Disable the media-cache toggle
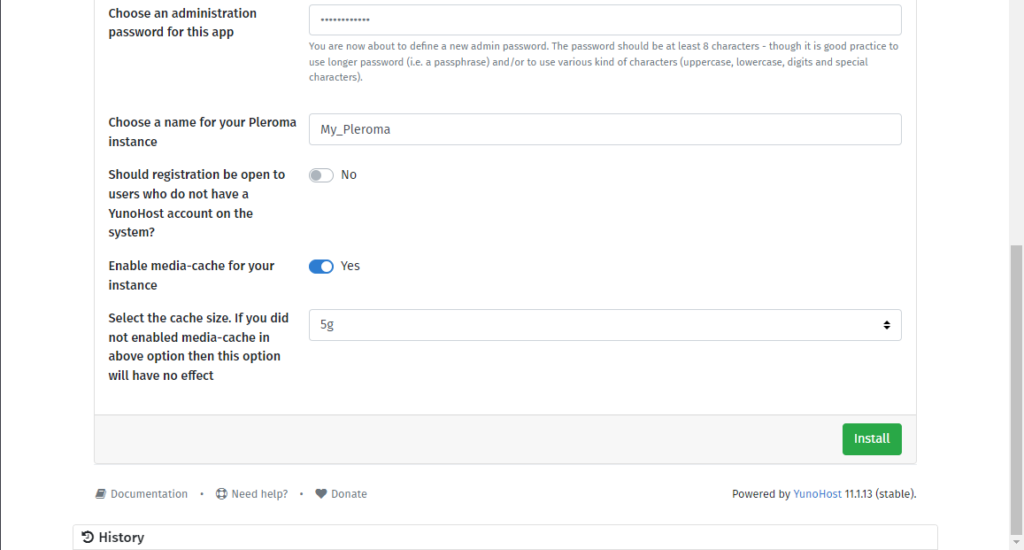The width and height of the screenshot is (1024, 550). tap(321, 266)
